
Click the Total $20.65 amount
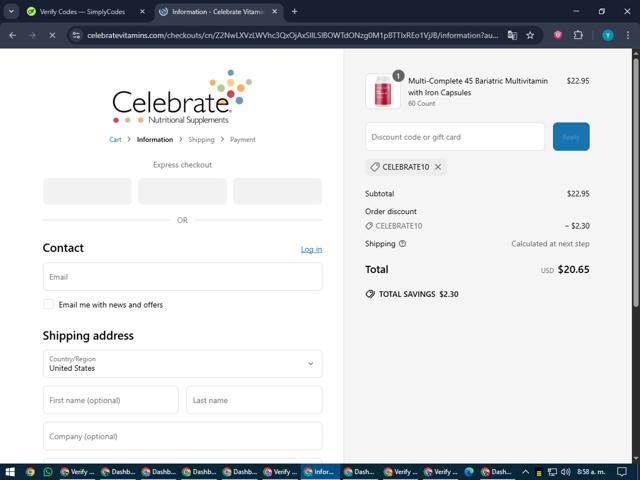point(573,269)
